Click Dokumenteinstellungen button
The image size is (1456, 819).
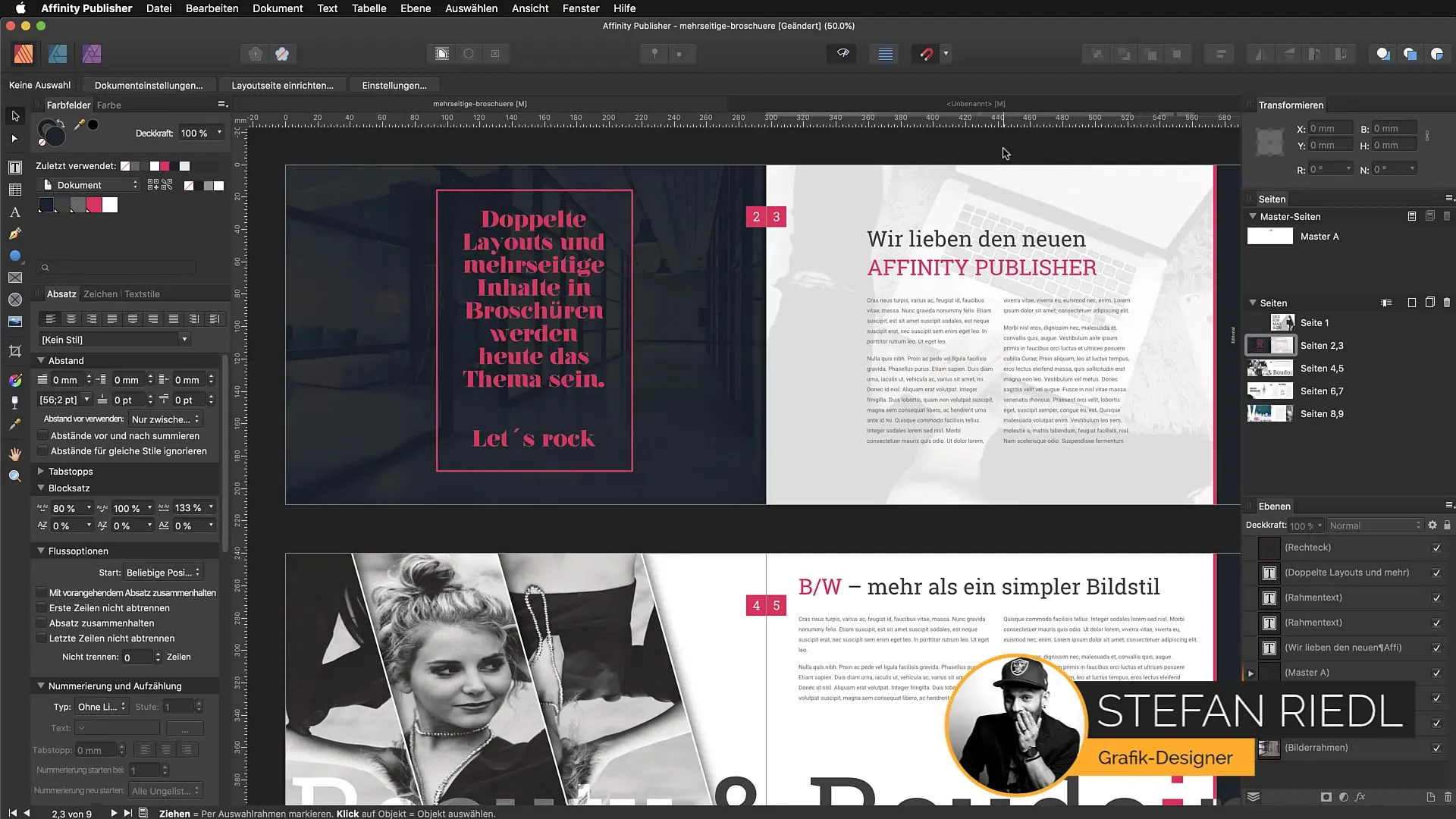tap(149, 86)
